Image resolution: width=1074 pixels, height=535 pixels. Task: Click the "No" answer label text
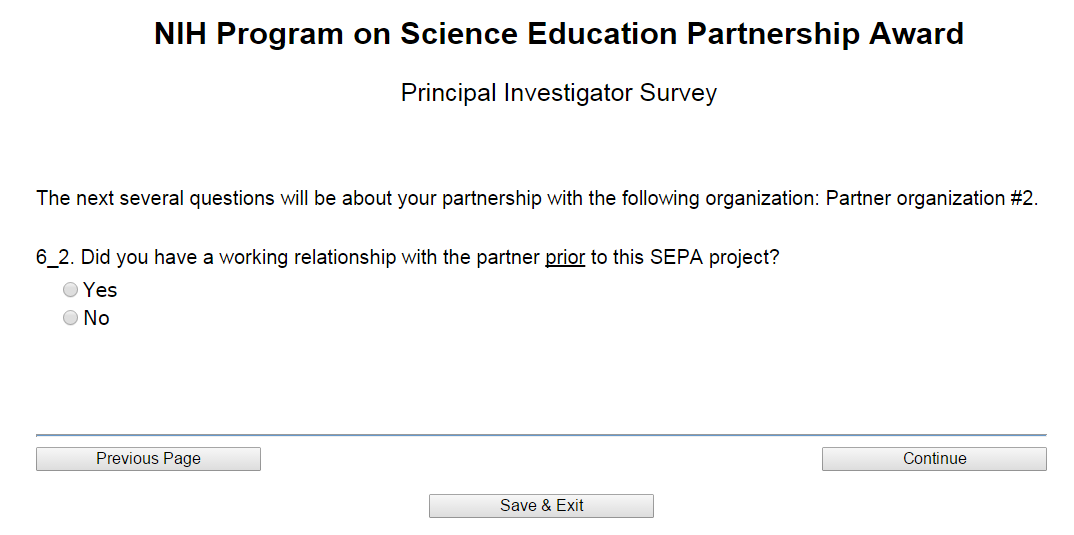coord(97,318)
